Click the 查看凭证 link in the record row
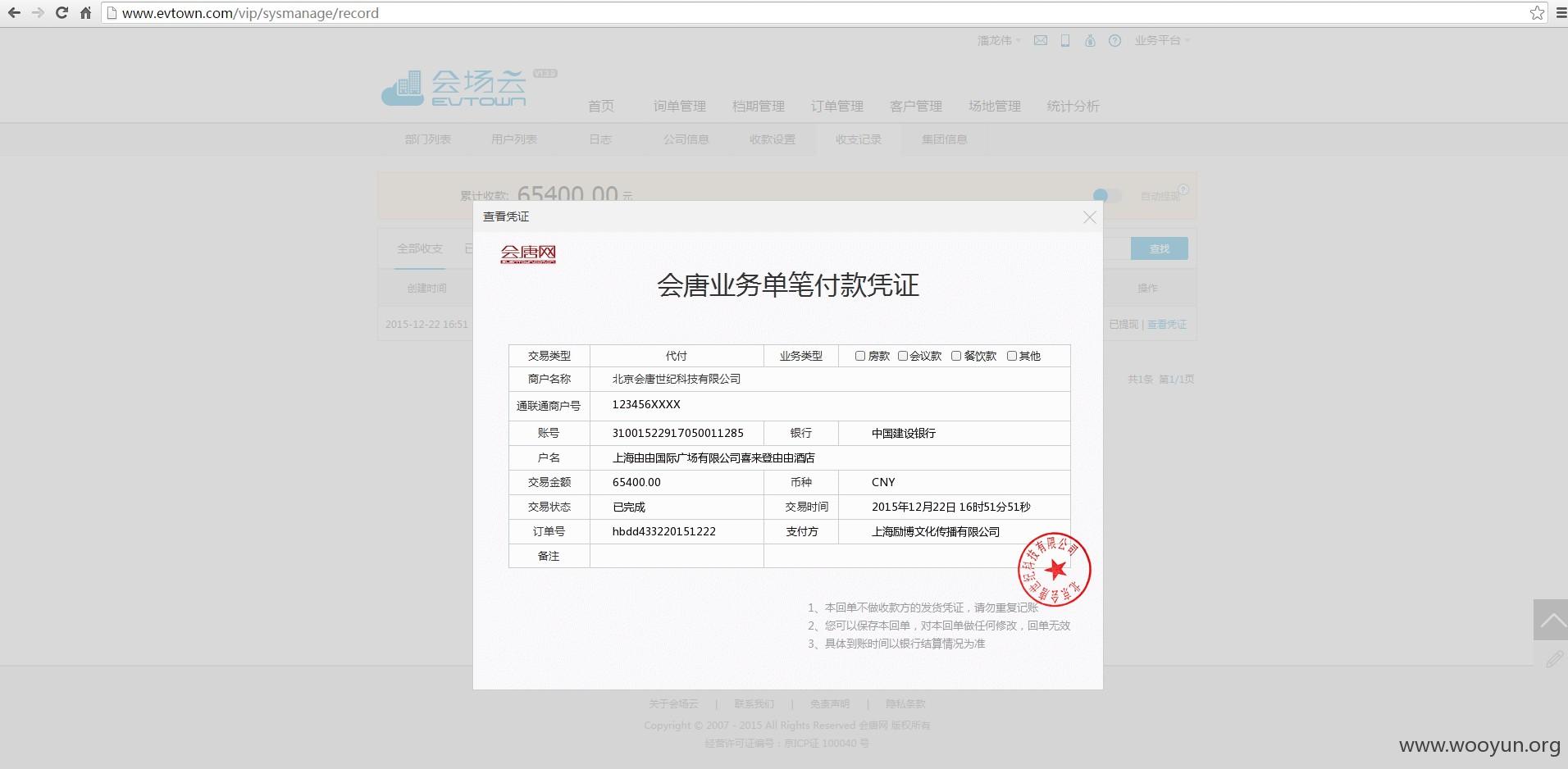 pos(1167,325)
